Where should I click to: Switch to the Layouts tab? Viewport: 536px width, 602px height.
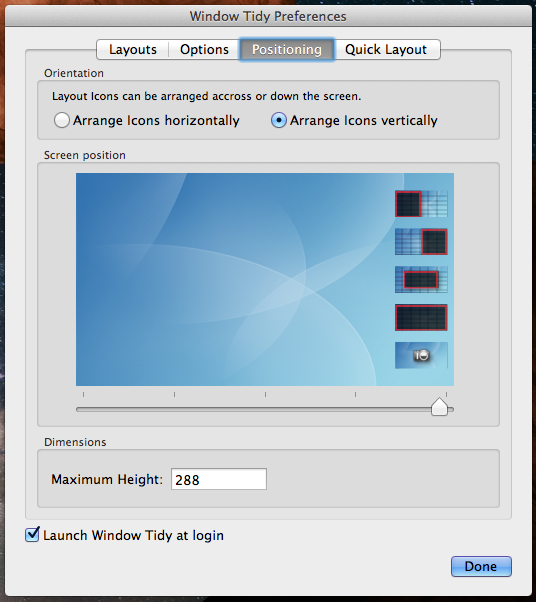[x=132, y=50]
